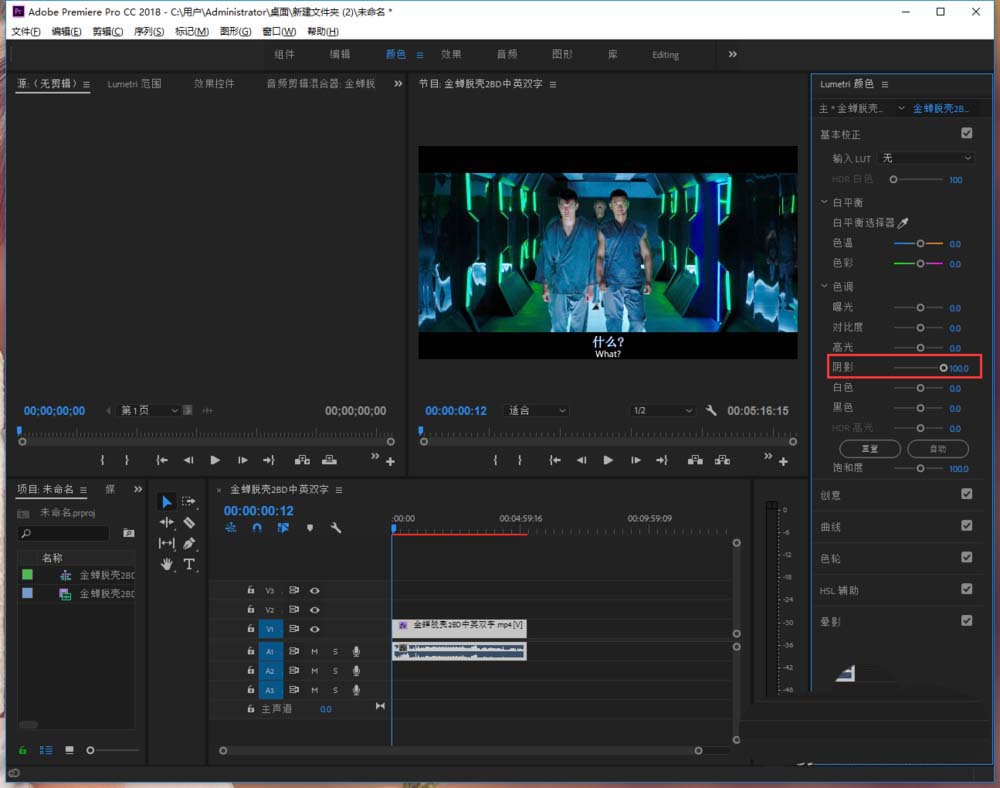Screen dimensions: 1000x788
Task: Click the 自动 button
Action: (937, 449)
